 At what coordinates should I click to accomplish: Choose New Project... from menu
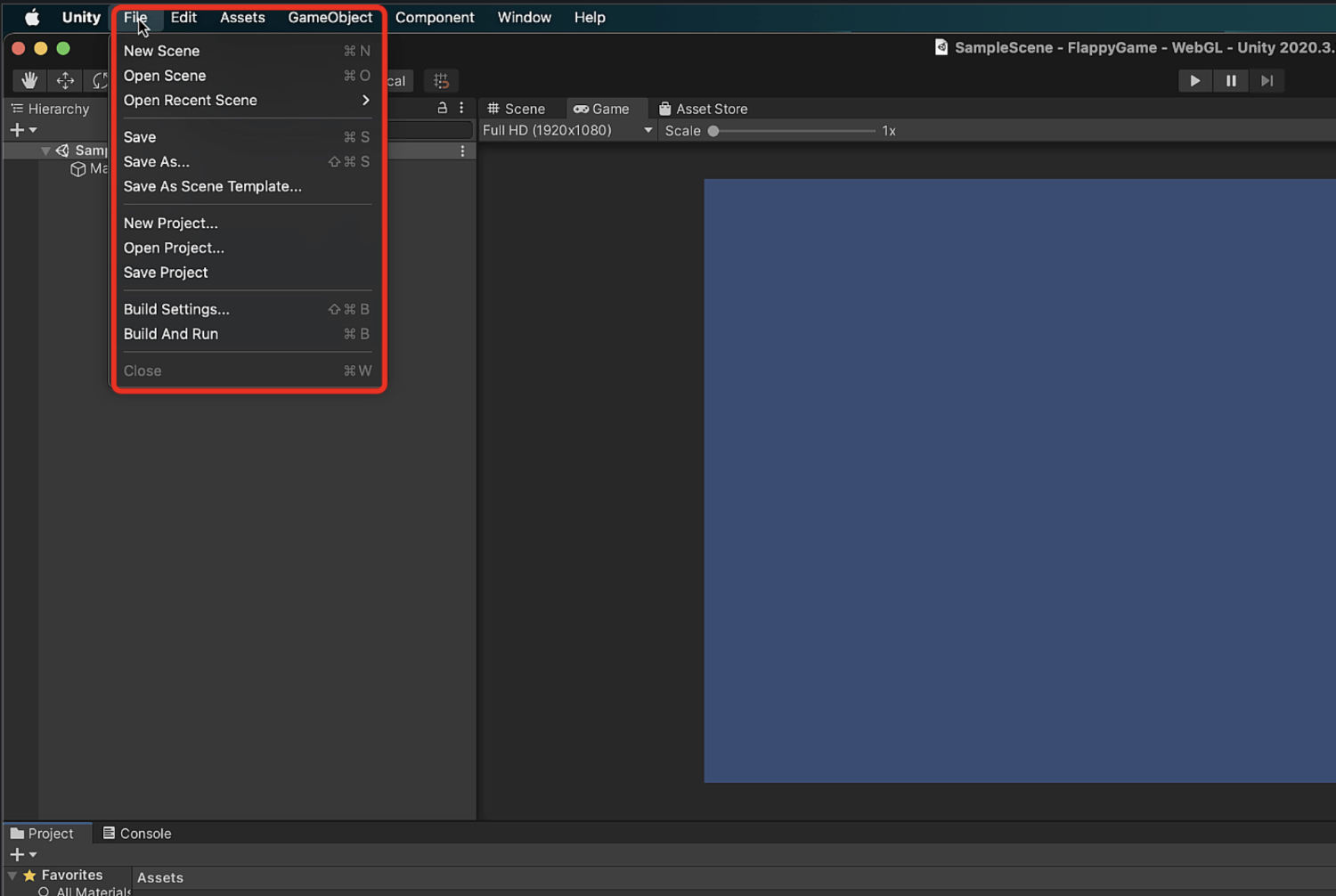tap(248, 224)
